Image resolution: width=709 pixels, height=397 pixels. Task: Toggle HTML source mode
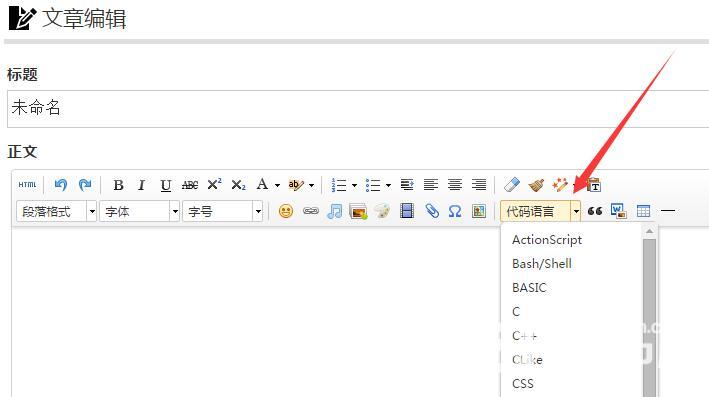point(27,184)
